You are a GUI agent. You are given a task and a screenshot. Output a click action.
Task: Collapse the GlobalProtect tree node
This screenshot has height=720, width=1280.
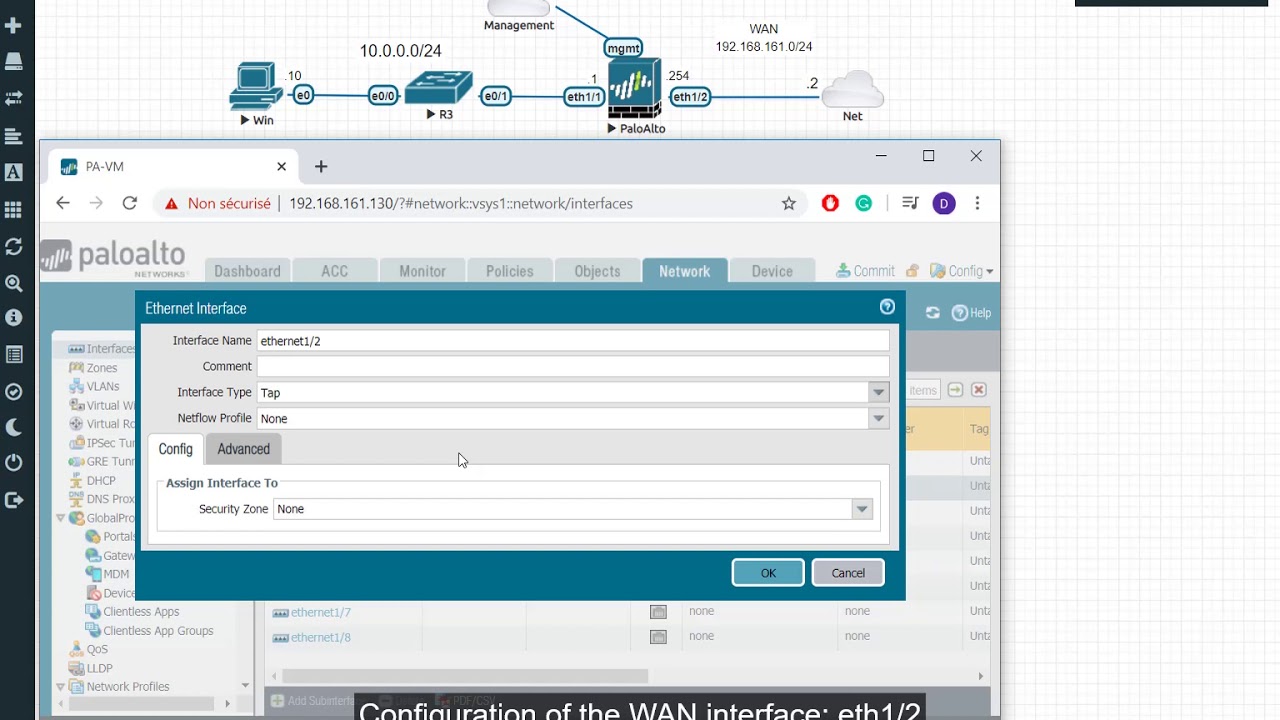coord(61,518)
